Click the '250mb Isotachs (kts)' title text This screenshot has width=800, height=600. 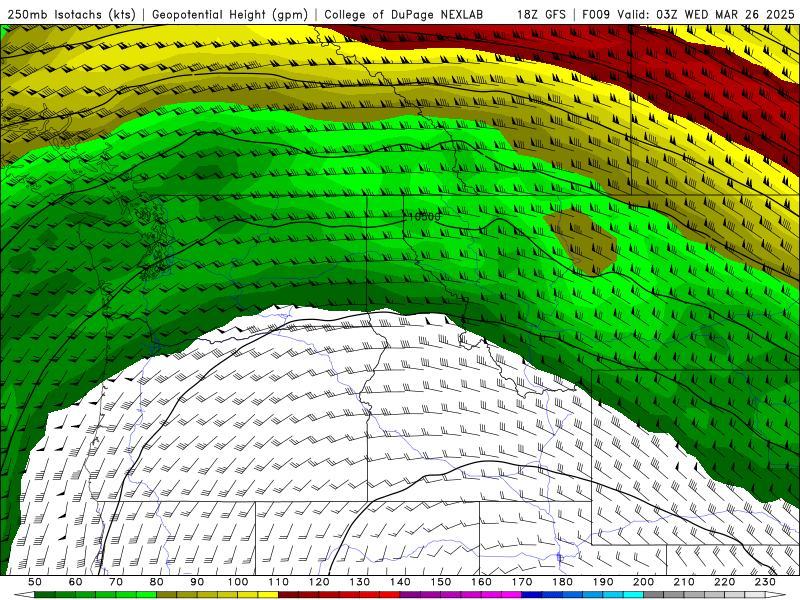click(x=71, y=14)
